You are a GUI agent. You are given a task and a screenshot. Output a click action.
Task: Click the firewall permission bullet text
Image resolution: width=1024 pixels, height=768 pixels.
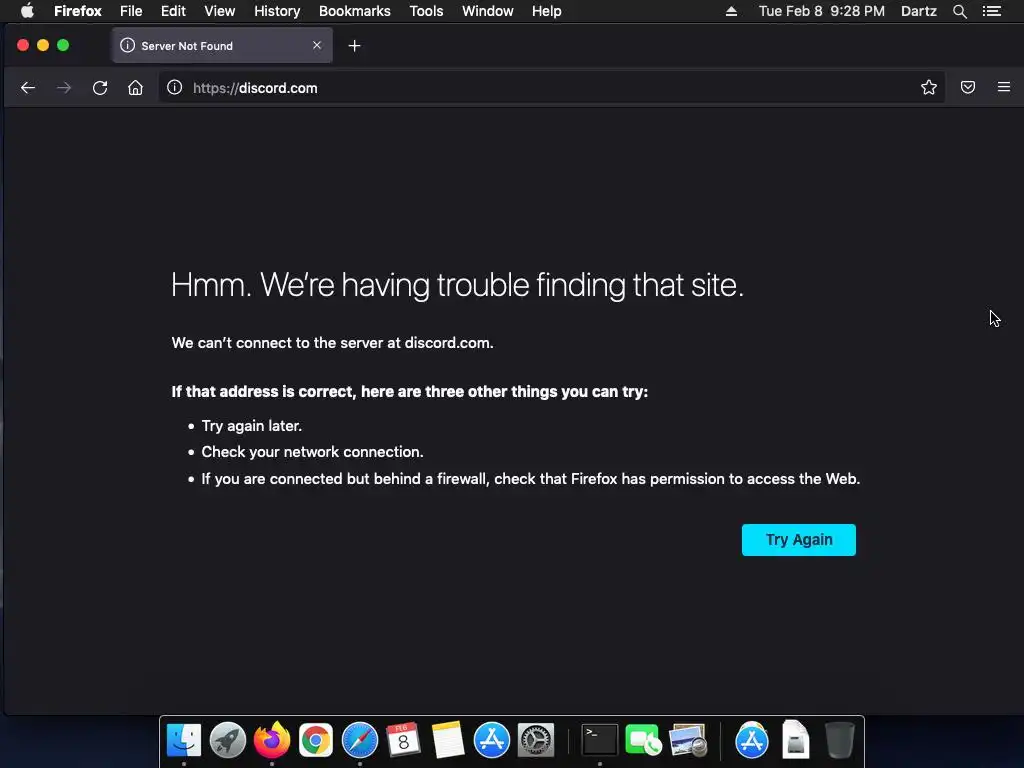click(x=530, y=479)
